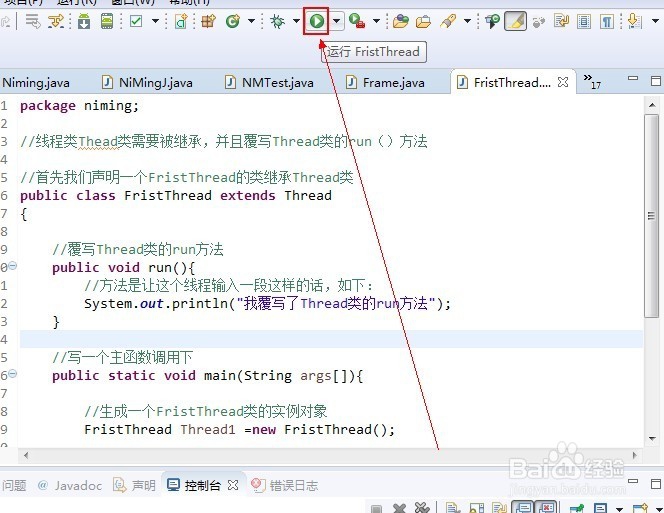Click the Remove Launch X console icon
Image resolution: width=664 pixels, height=513 pixels.
399,508
